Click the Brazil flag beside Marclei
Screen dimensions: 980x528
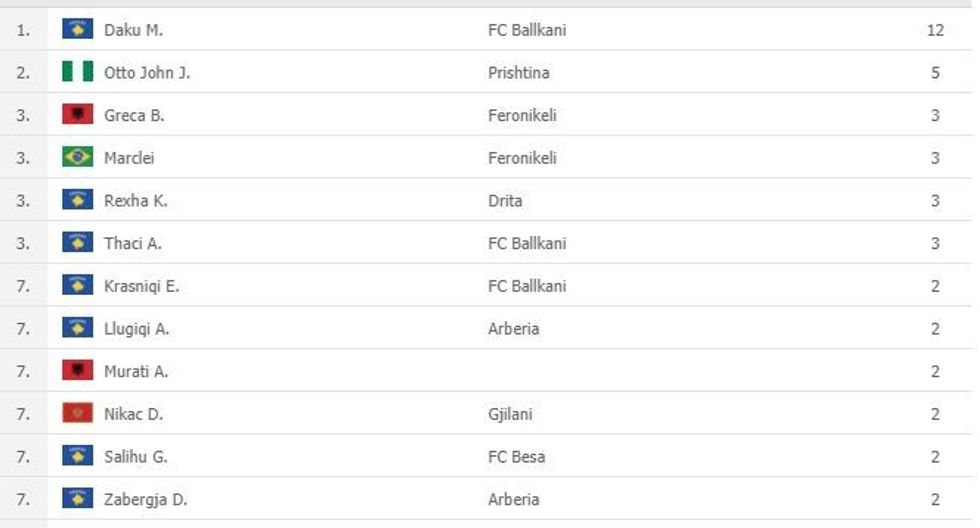[x=77, y=158]
